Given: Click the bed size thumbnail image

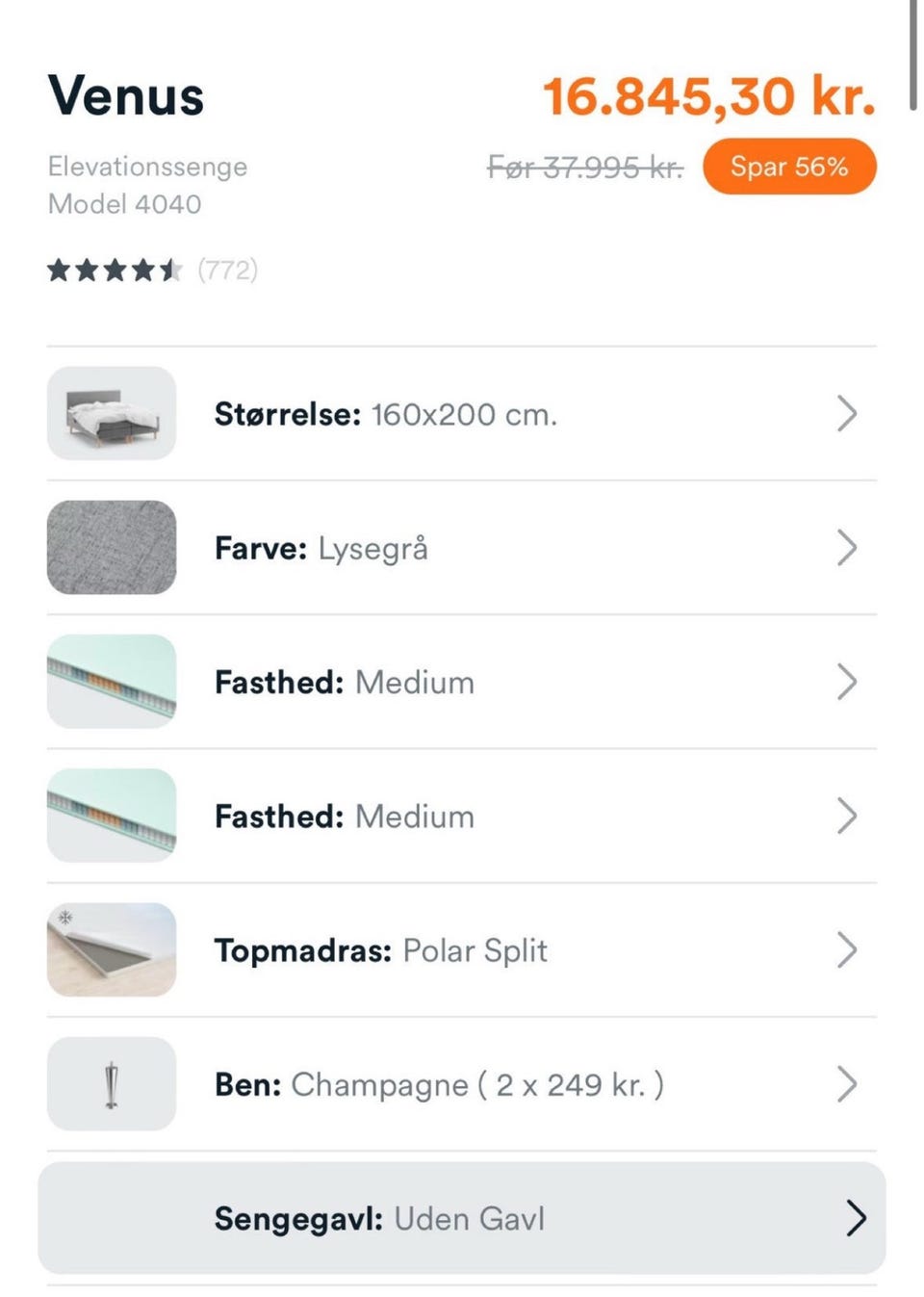Looking at the screenshot, I should 112,413.
